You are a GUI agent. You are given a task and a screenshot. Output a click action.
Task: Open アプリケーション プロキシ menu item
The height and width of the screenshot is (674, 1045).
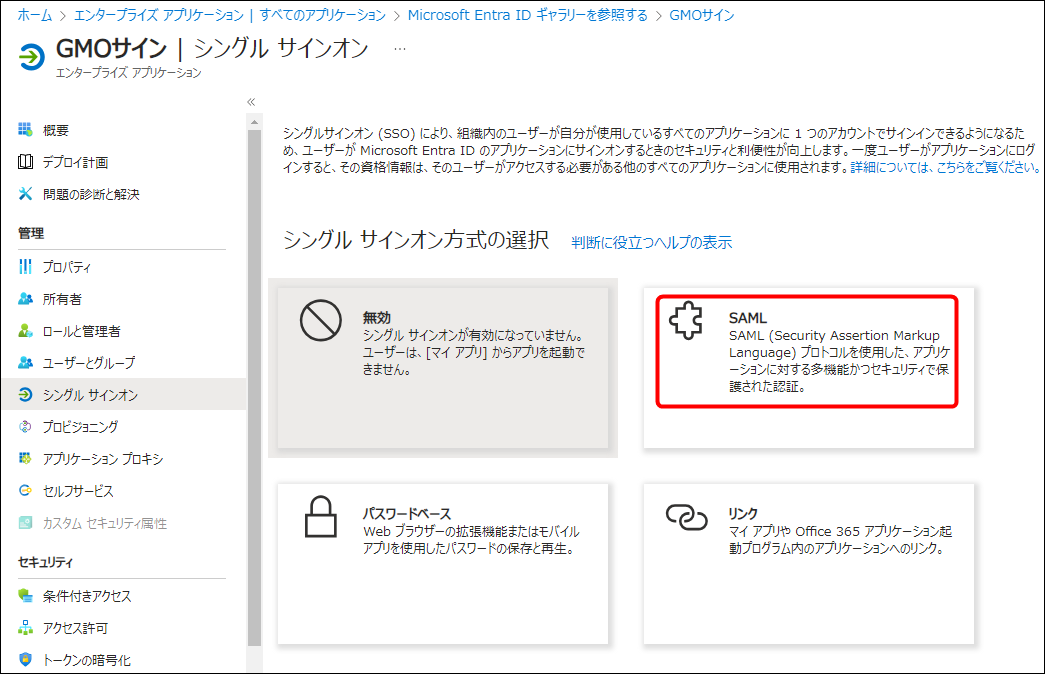coord(103,459)
